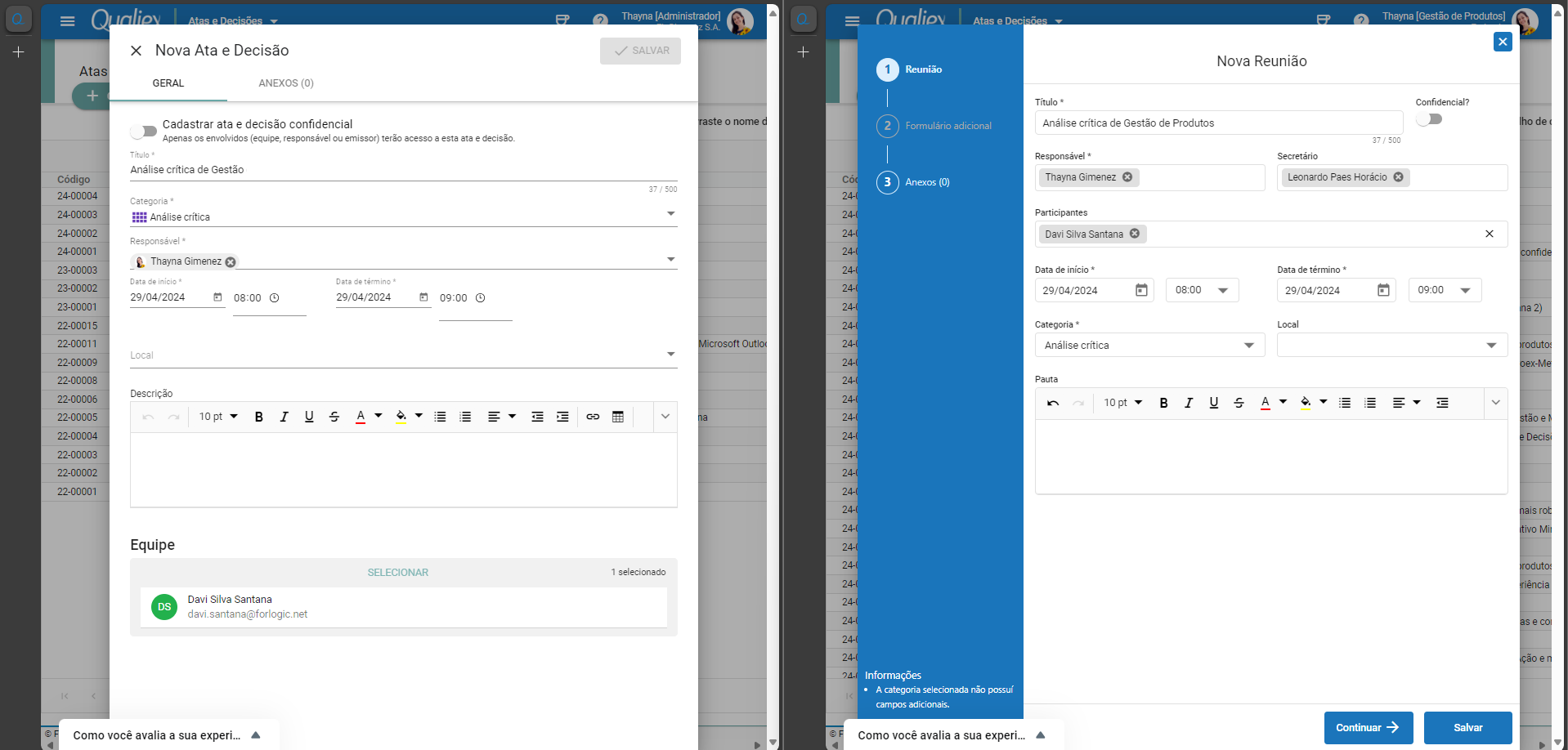Remove Thayna Gimenez chip in Nova Reunião
This screenshot has height=750, width=1568.
pos(1127,177)
